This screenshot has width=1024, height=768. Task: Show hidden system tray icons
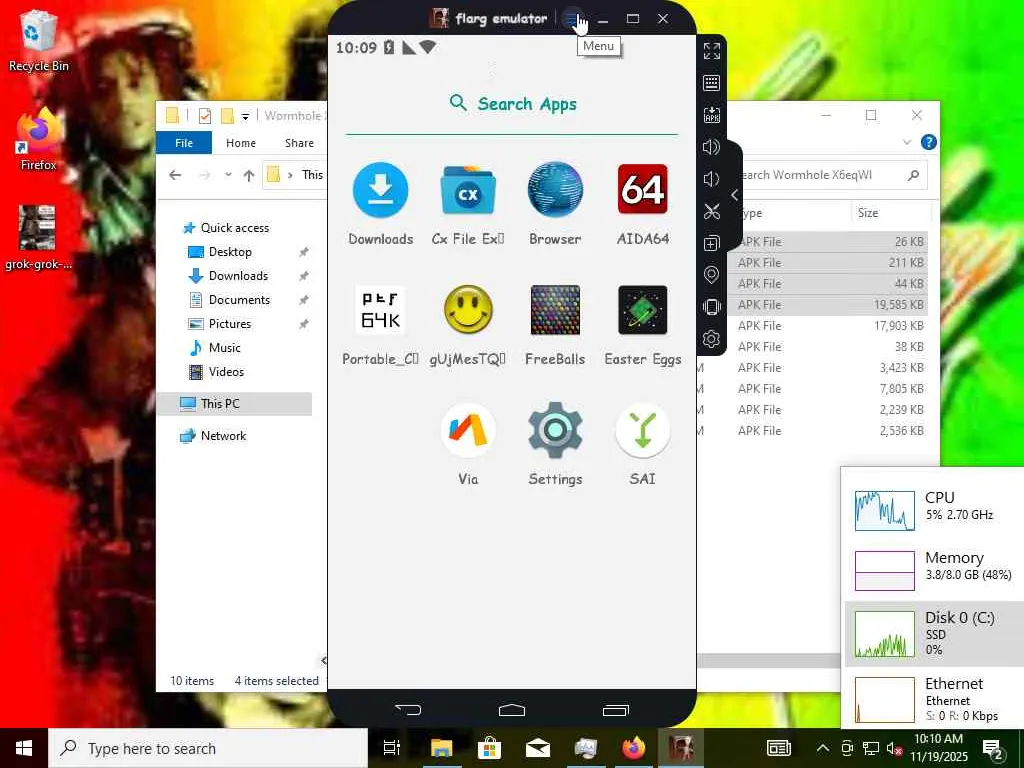click(823, 748)
